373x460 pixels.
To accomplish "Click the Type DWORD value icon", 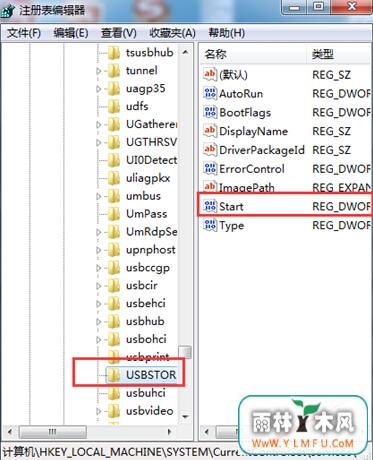I will (x=210, y=225).
